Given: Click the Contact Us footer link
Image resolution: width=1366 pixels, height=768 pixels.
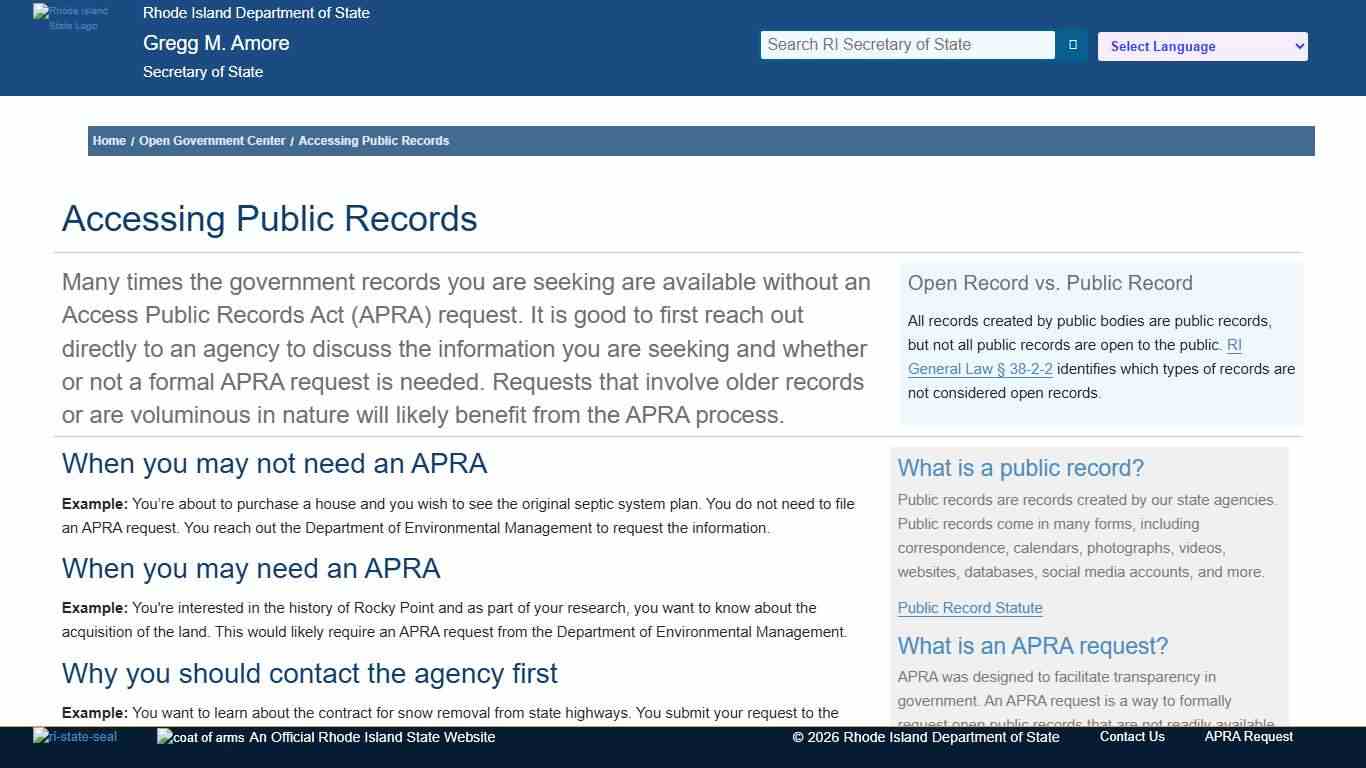Looking at the screenshot, I should pos(1131,737).
